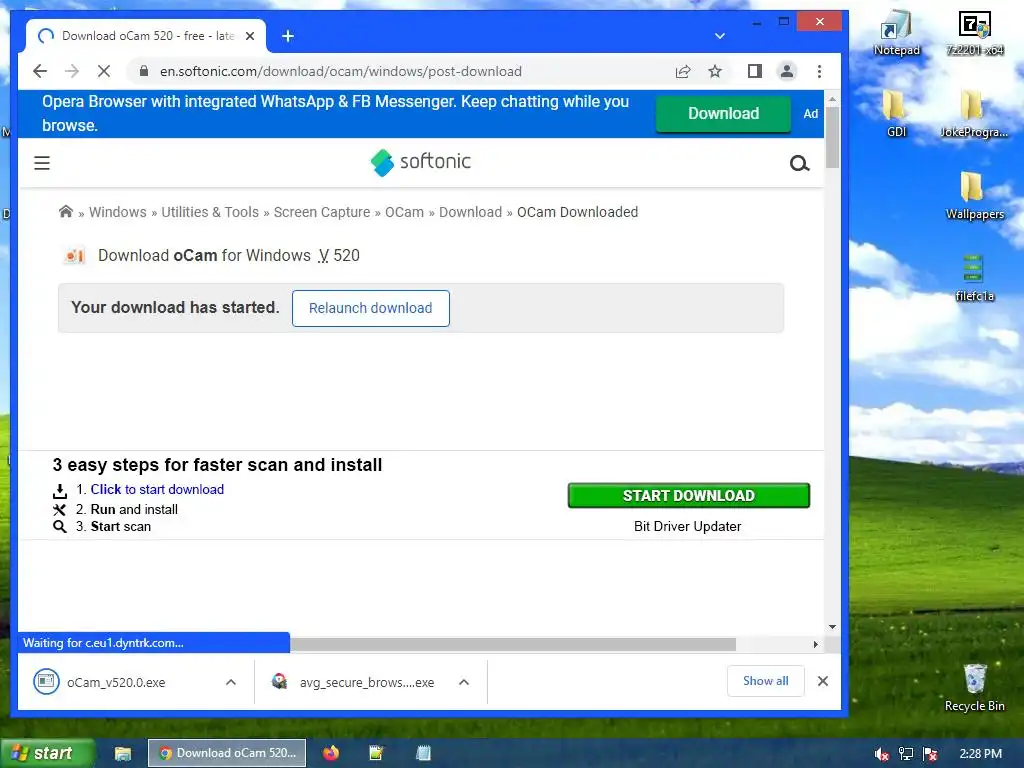Click the breadcrumb home icon
1024x768 pixels.
coord(65,212)
